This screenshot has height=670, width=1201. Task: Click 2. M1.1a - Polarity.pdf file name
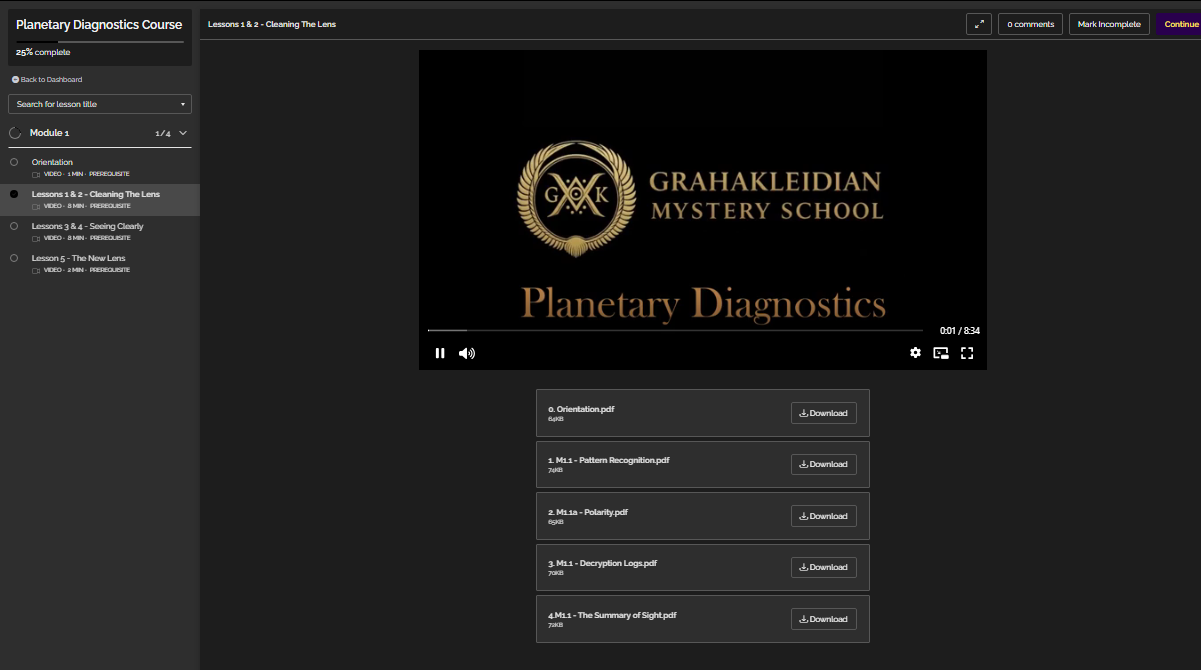coord(588,512)
